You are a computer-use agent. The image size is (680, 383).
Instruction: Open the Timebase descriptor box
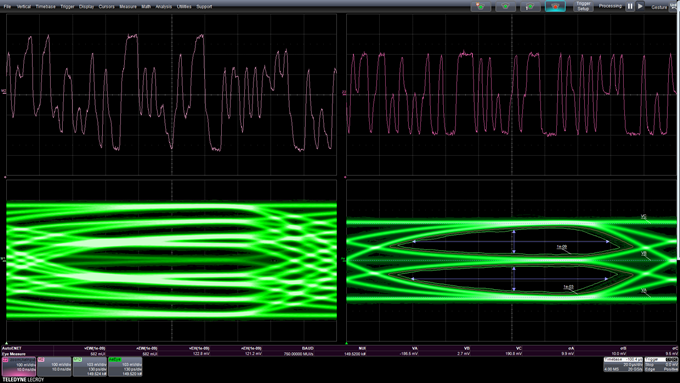tap(623, 364)
